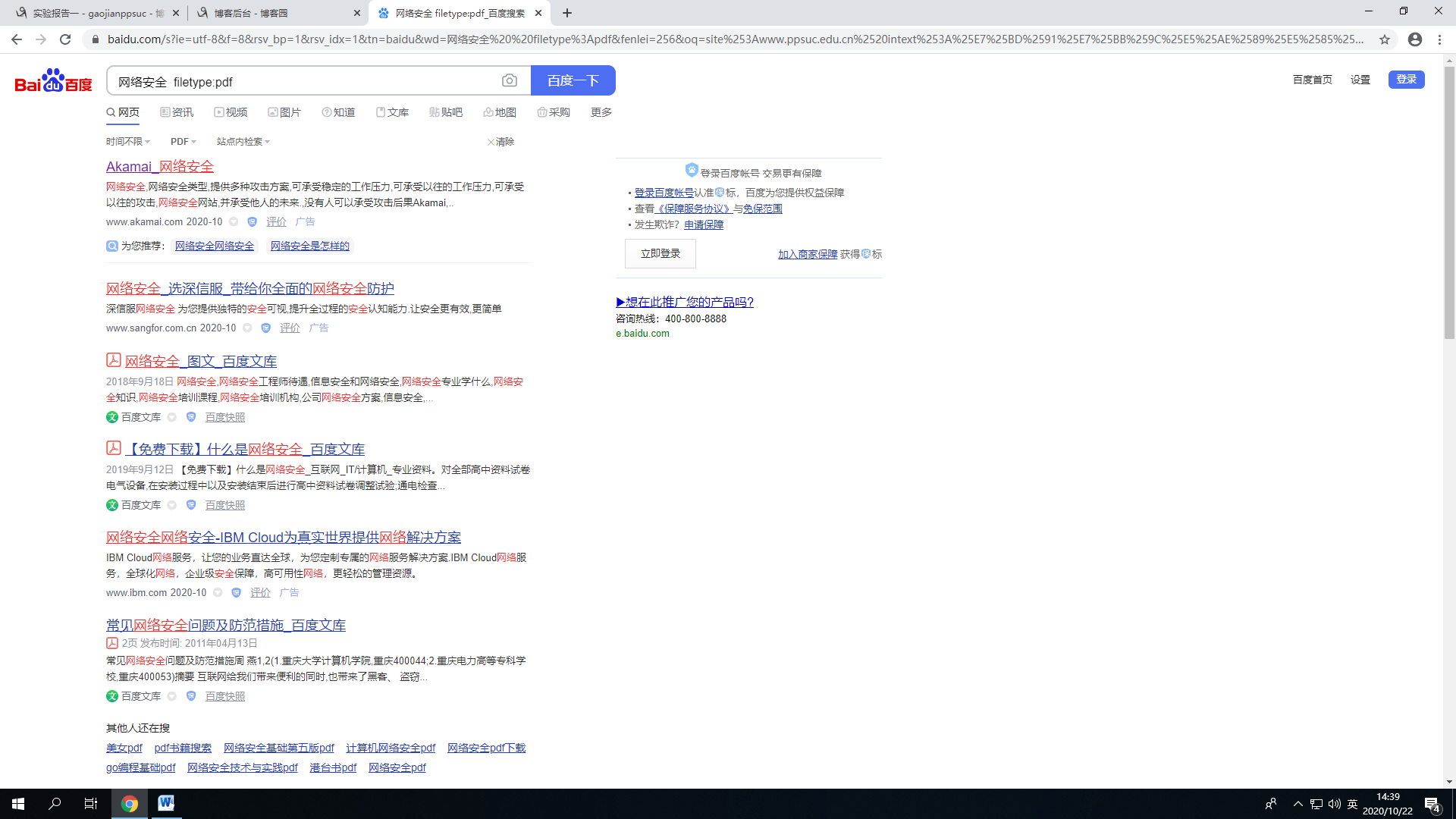Bookmark this page with star icon
Viewport: 1456px width, 819px height.
pyautogui.click(x=1385, y=39)
